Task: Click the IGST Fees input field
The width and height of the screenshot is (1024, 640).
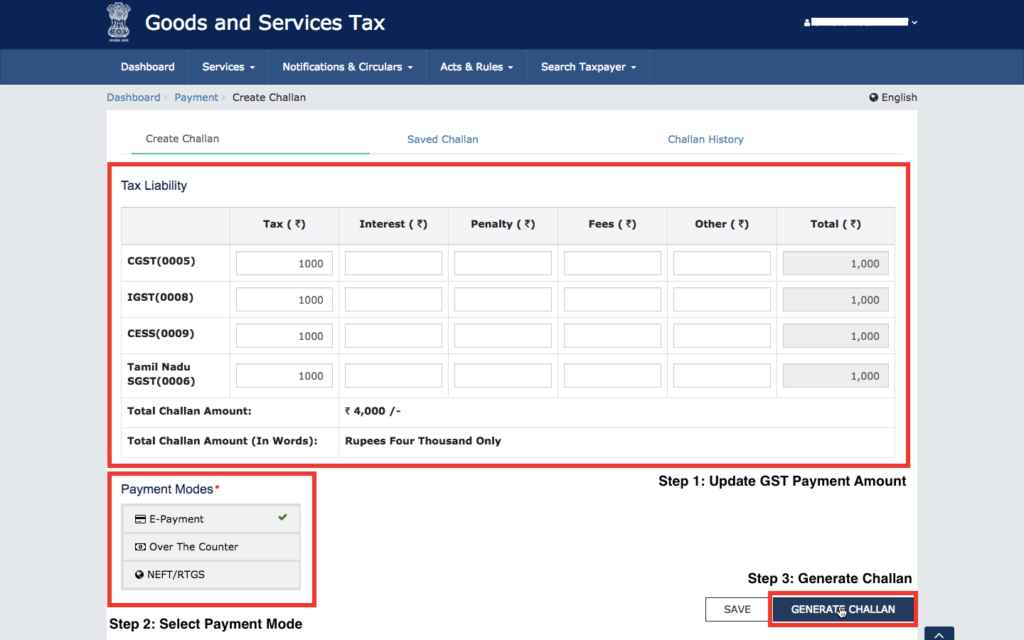Action: point(613,300)
